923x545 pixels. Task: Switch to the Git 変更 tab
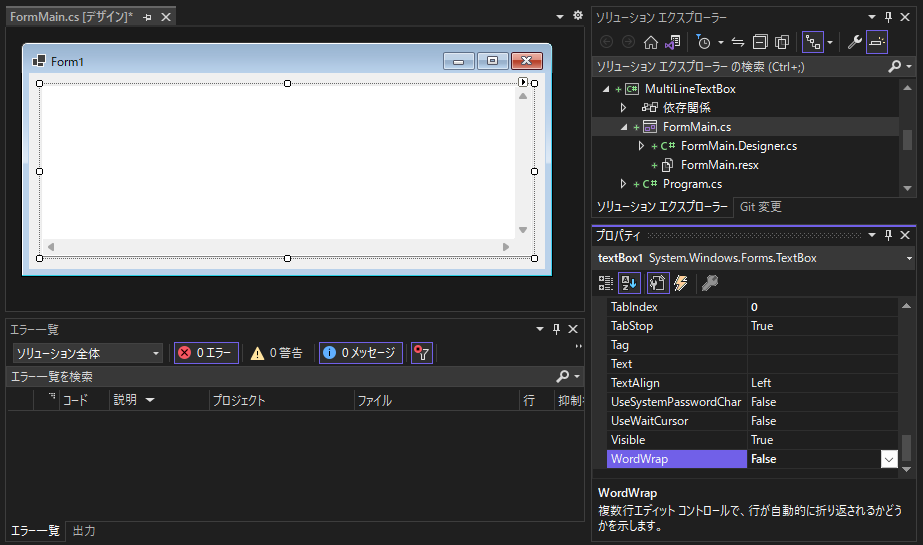tap(761, 207)
